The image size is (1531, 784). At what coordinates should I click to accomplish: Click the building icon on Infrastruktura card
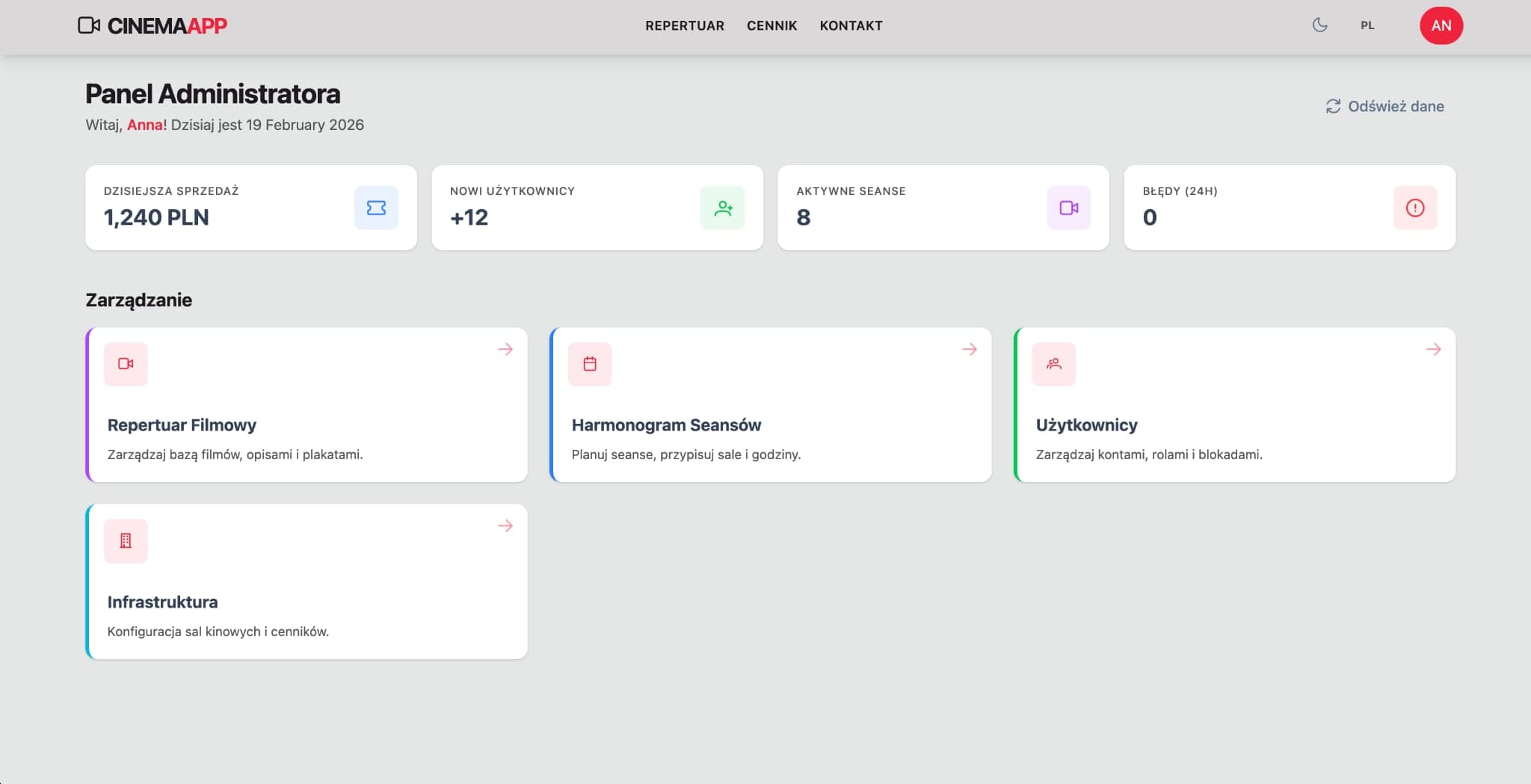click(126, 540)
